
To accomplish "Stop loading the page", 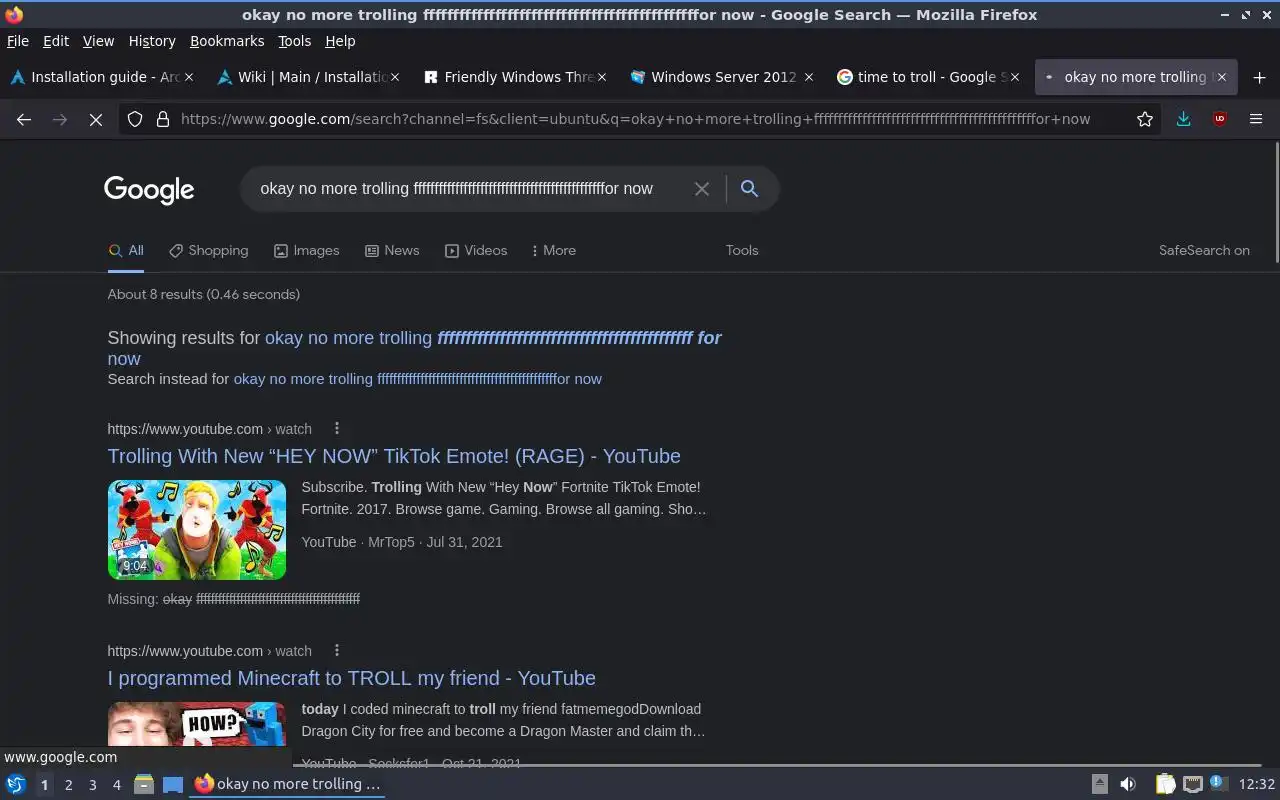I will [x=95, y=119].
